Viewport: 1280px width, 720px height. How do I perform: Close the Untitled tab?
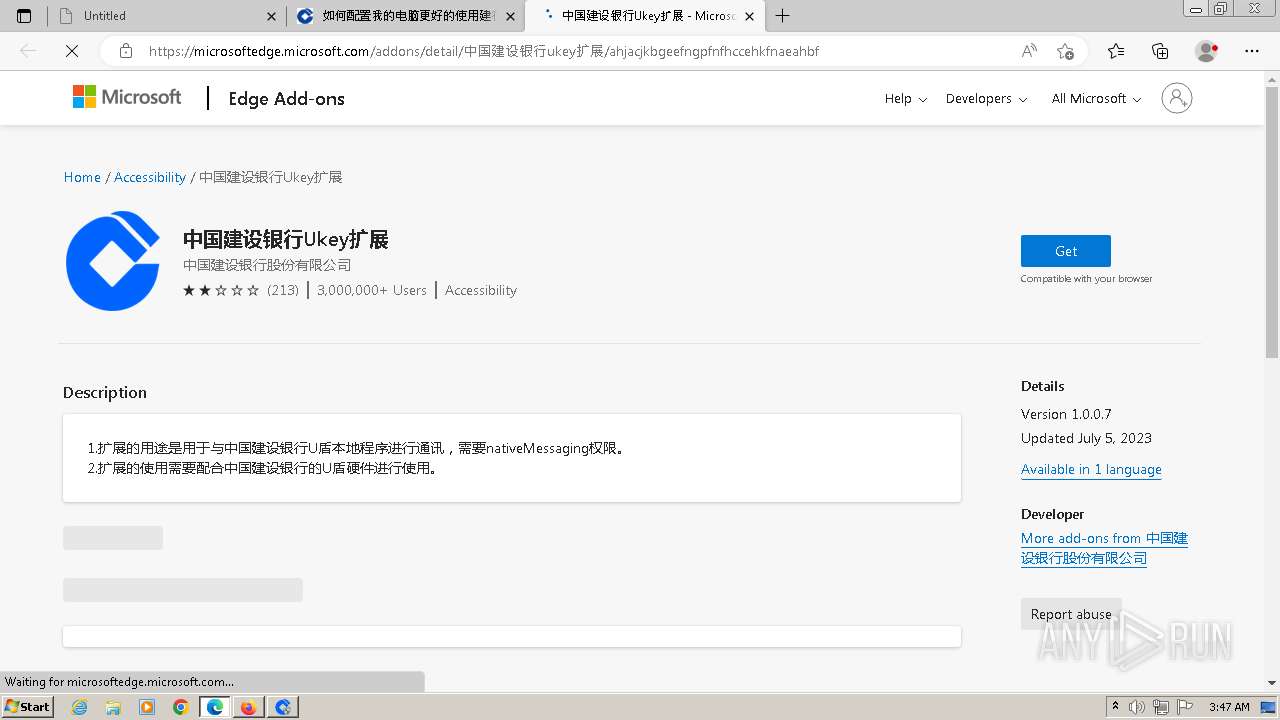[x=271, y=16]
